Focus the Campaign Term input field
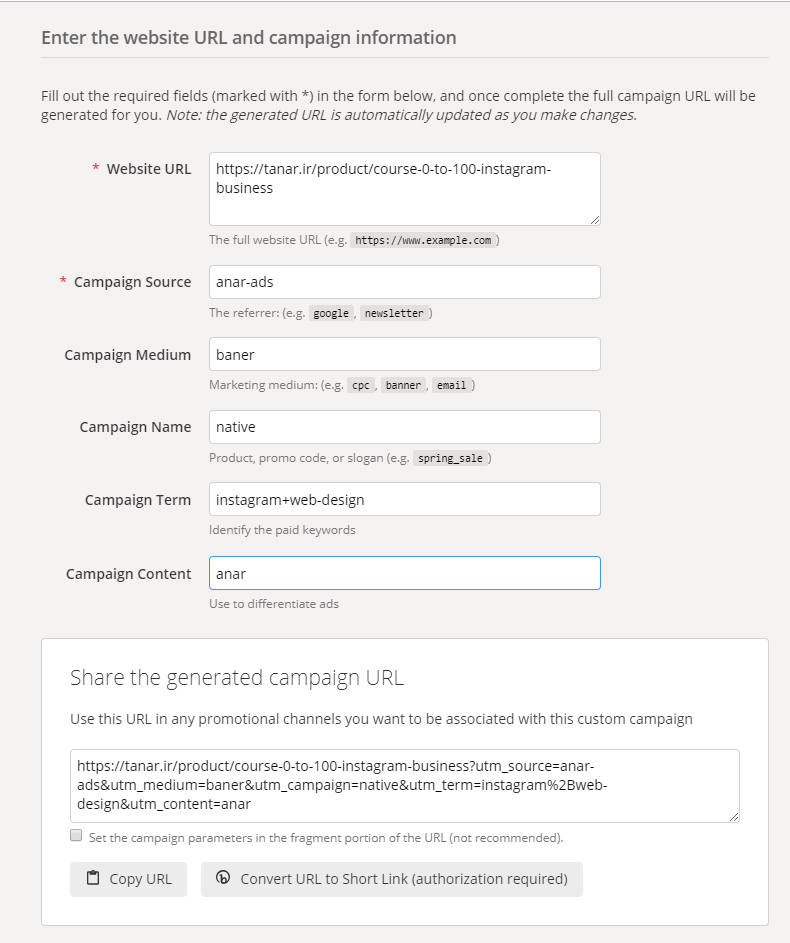Viewport: 790px width, 943px height. pyautogui.click(x=404, y=499)
